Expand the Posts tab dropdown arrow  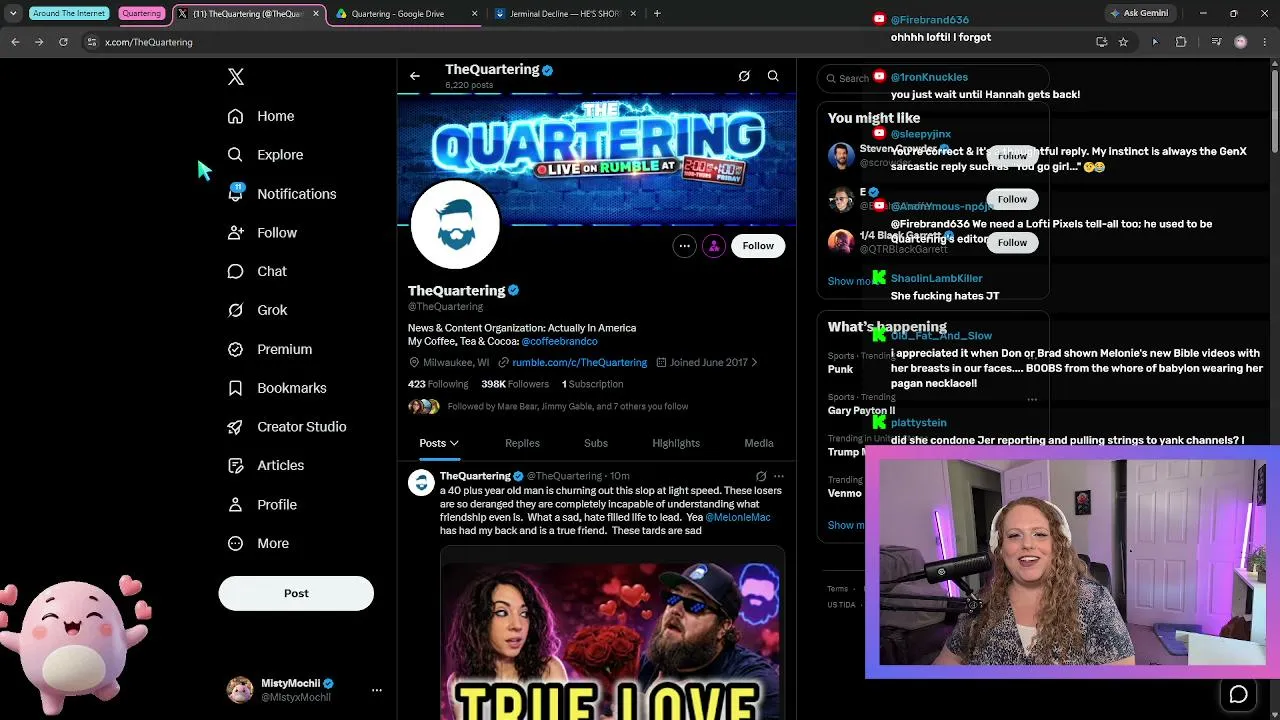(x=454, y=443)
